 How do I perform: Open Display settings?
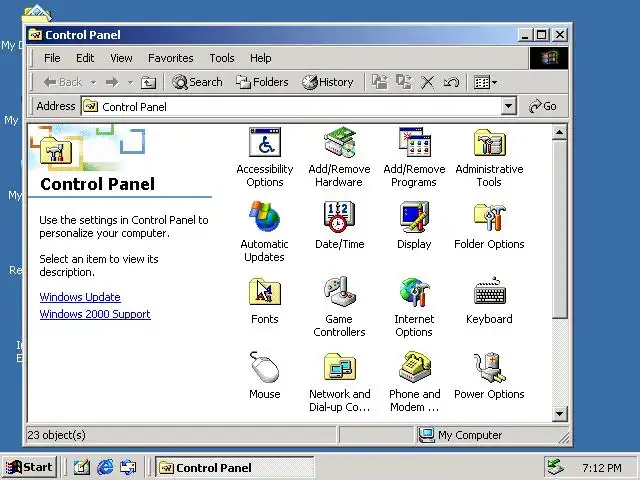pyautogui.click(x=414, y=225)
